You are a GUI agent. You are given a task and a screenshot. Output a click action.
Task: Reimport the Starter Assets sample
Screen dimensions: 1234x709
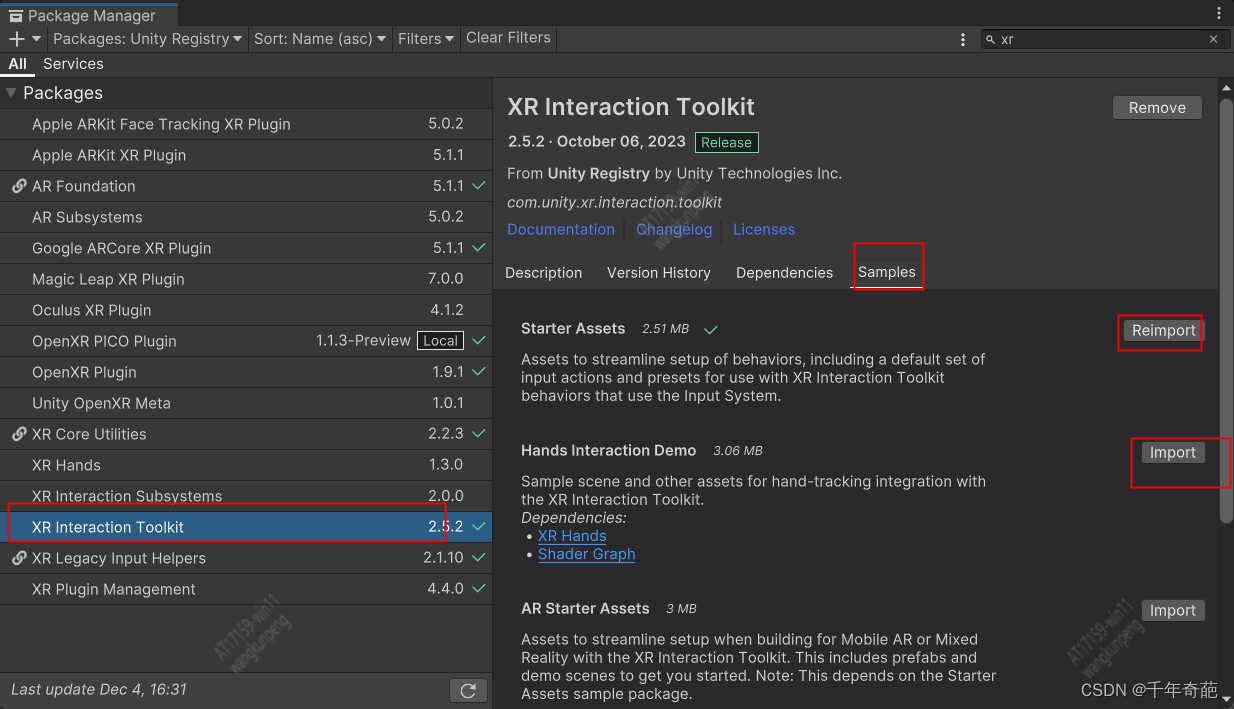(x=1164, y=331)
